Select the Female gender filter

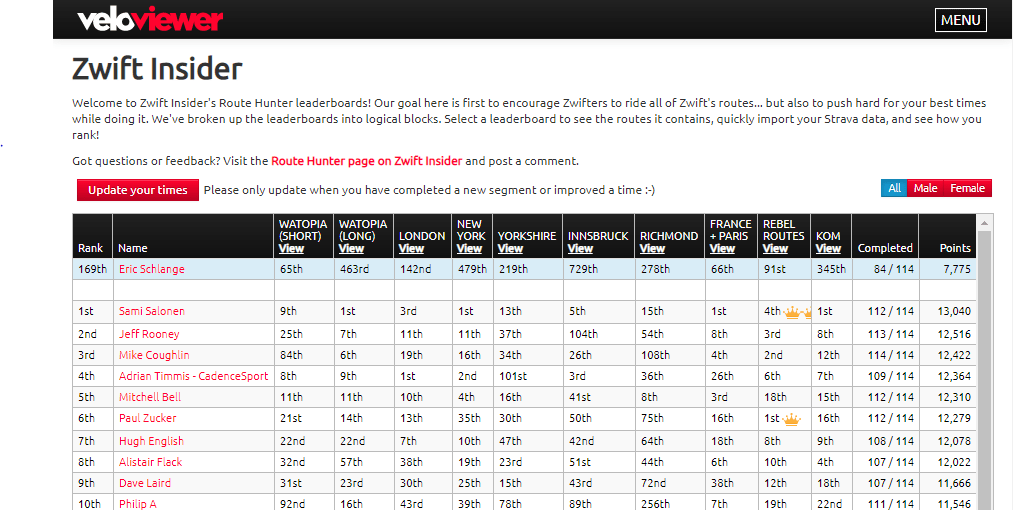[967, 188]
